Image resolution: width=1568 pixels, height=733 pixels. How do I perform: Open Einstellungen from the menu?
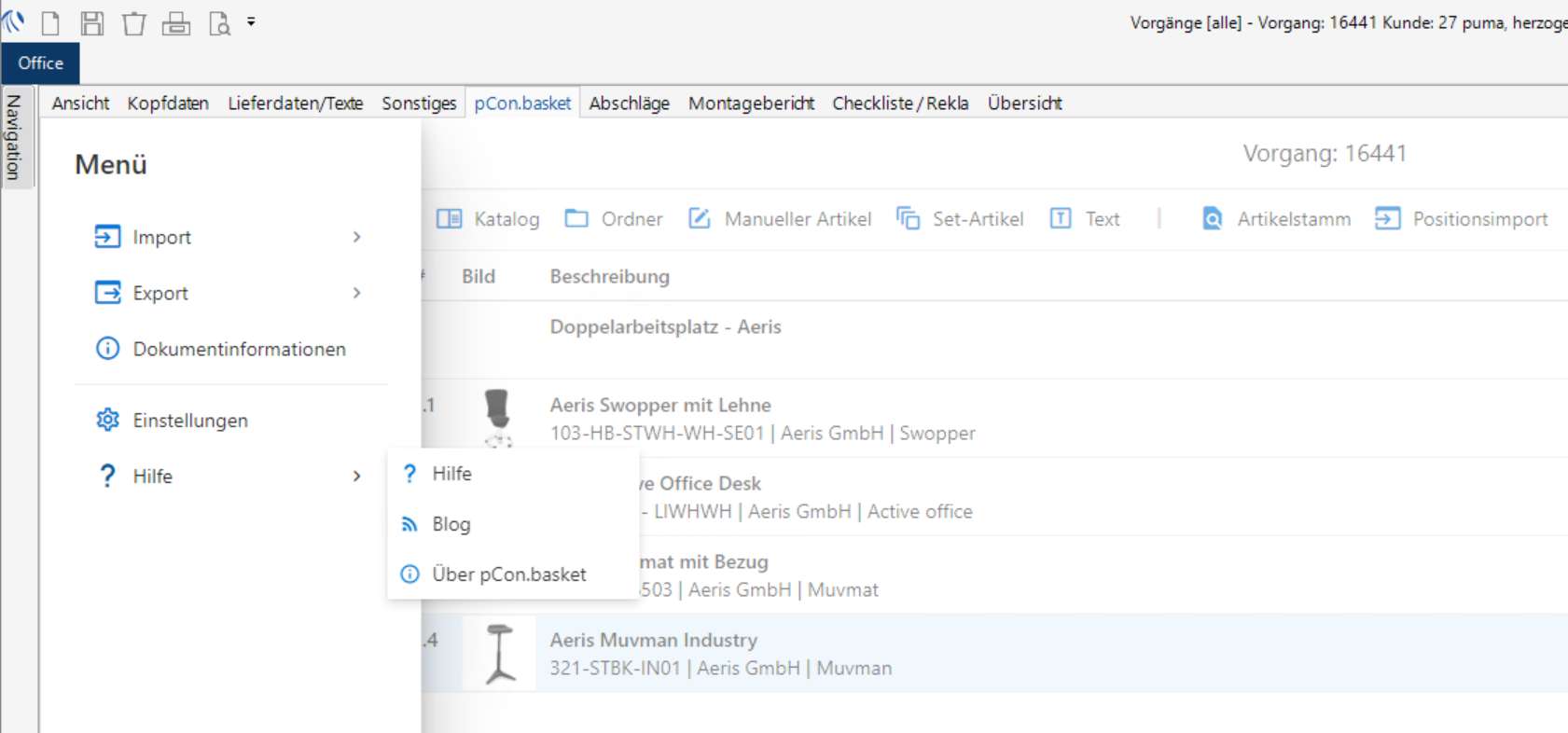[190, 421]
